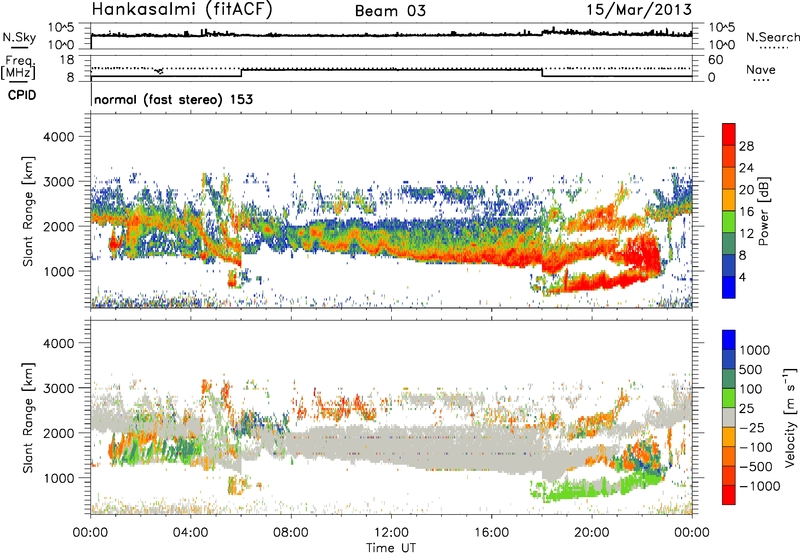Click the 'Nave' legend label
This screenshot has width=800, height=554.
click(x=761, y=70)
